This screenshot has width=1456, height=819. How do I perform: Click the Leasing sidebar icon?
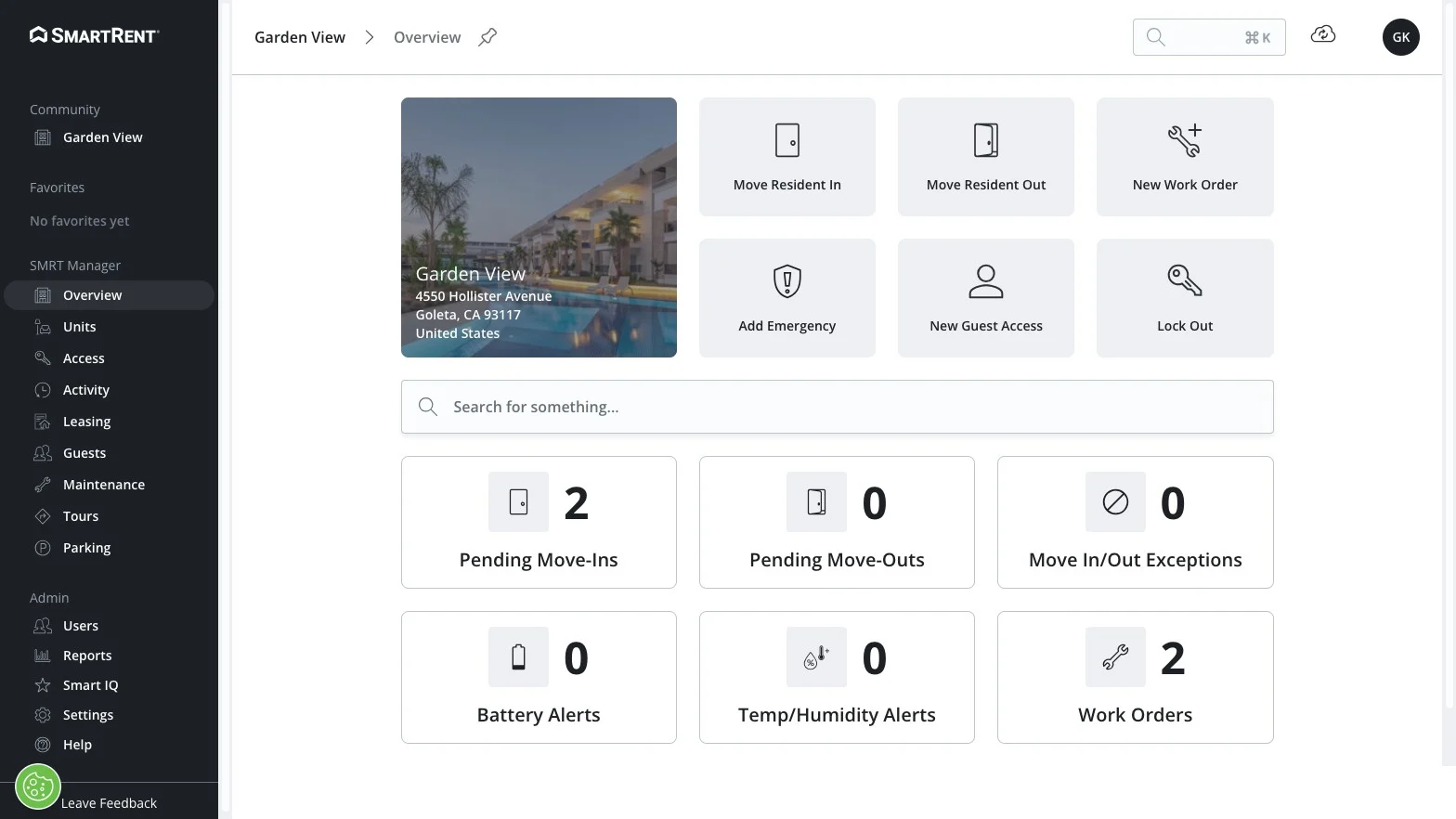point(43,422)
